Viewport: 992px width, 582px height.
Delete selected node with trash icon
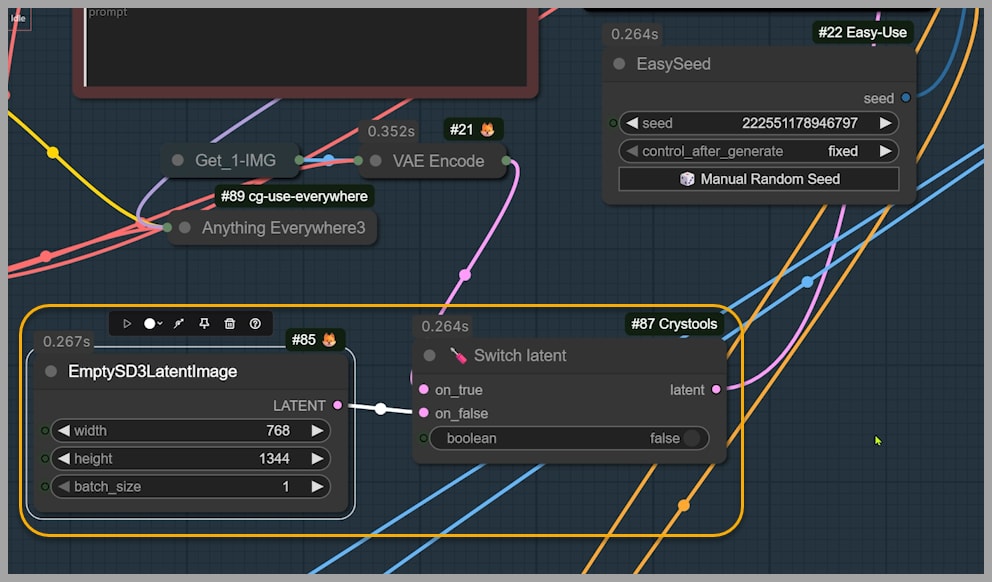(230, 323)
